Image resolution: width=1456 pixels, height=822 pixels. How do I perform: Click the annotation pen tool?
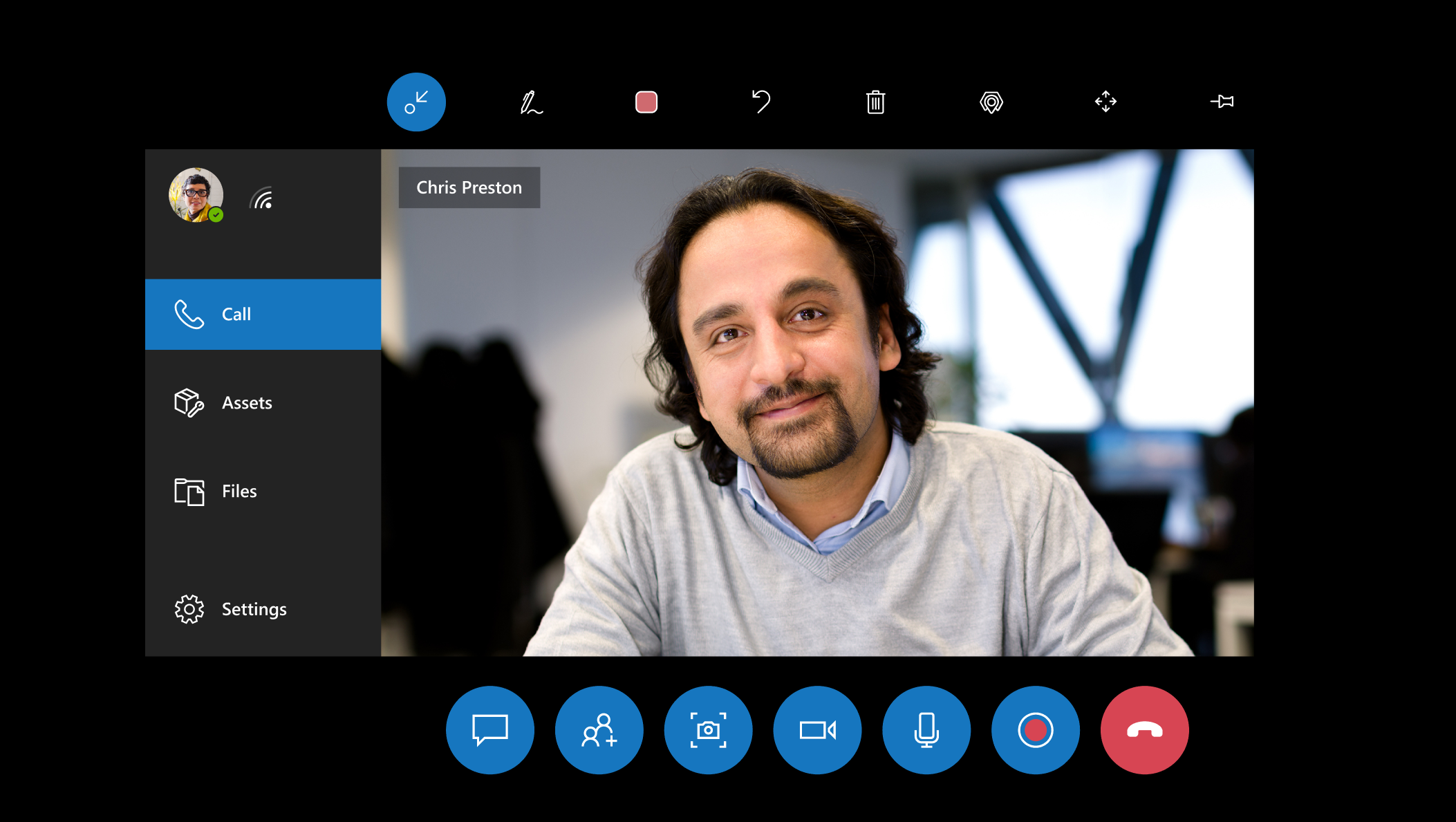pyautogui.click(x=531, y=101)
